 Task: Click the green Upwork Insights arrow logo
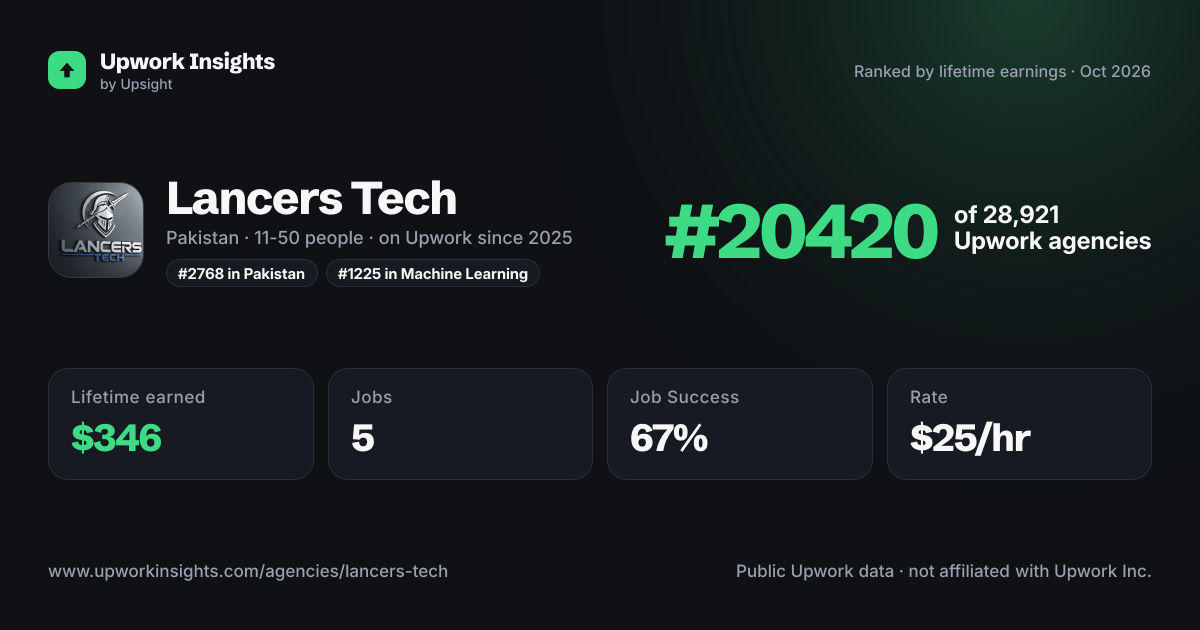67,70
